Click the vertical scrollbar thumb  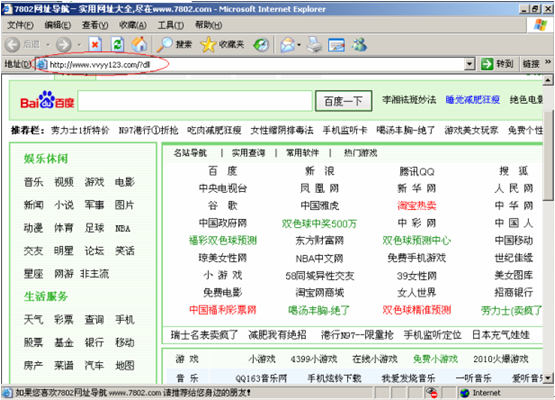pos(548,155)
